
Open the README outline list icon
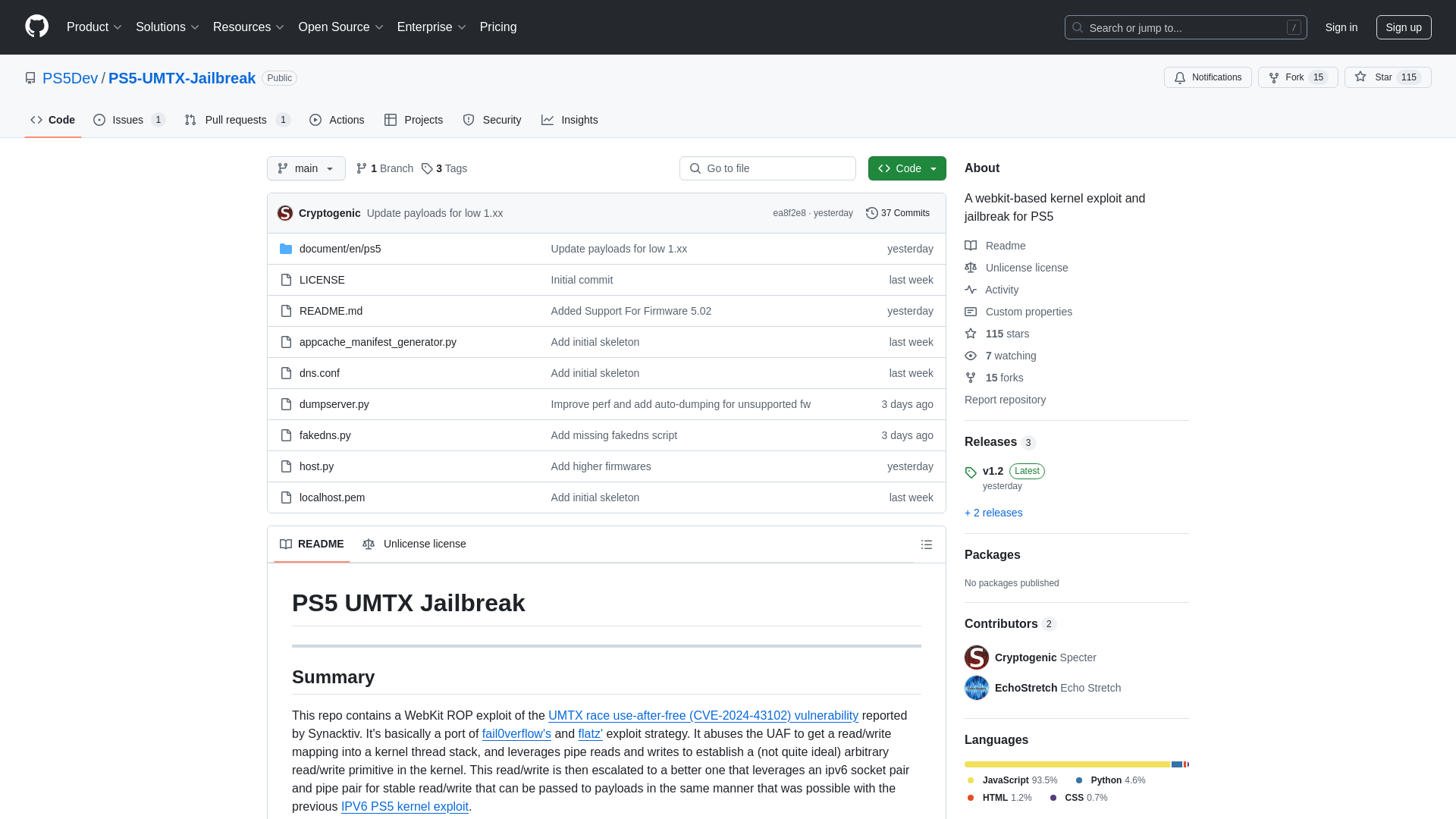coord(926,544)
